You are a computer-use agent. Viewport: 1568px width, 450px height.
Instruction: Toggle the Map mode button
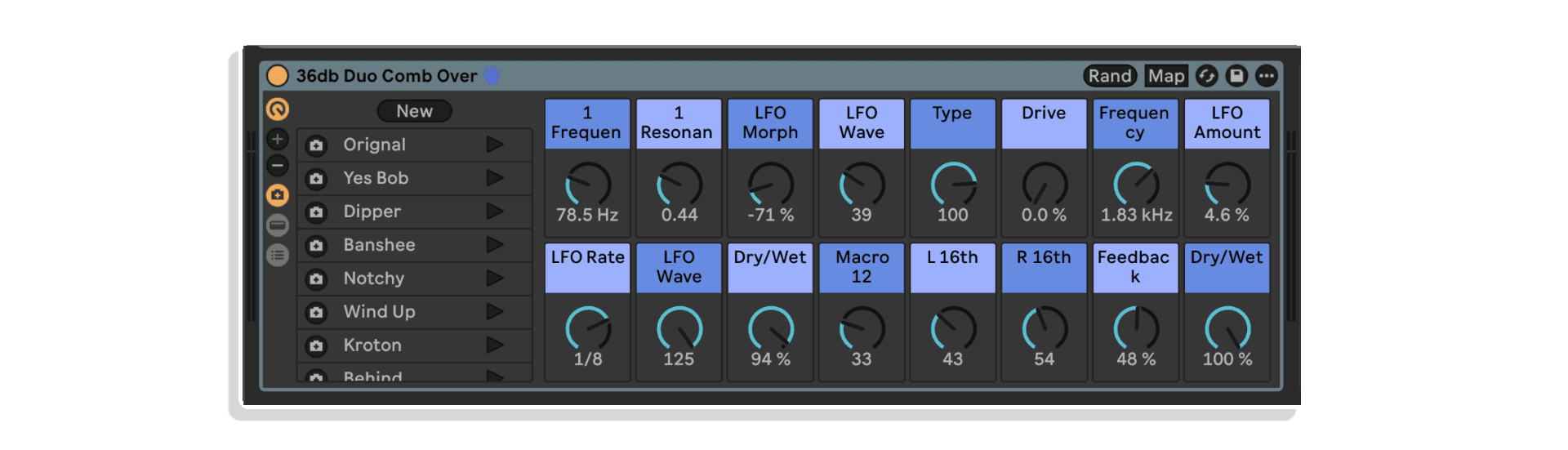1166,76
